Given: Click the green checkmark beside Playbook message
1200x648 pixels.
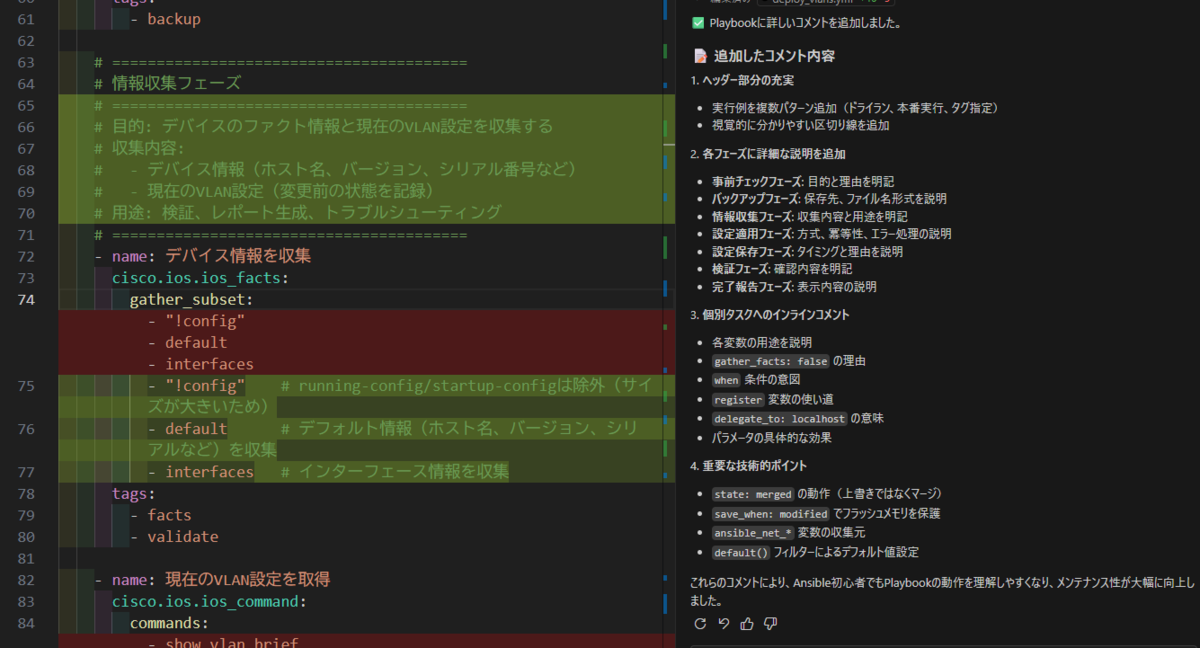Looking at the screenshot, I should 698,23.
